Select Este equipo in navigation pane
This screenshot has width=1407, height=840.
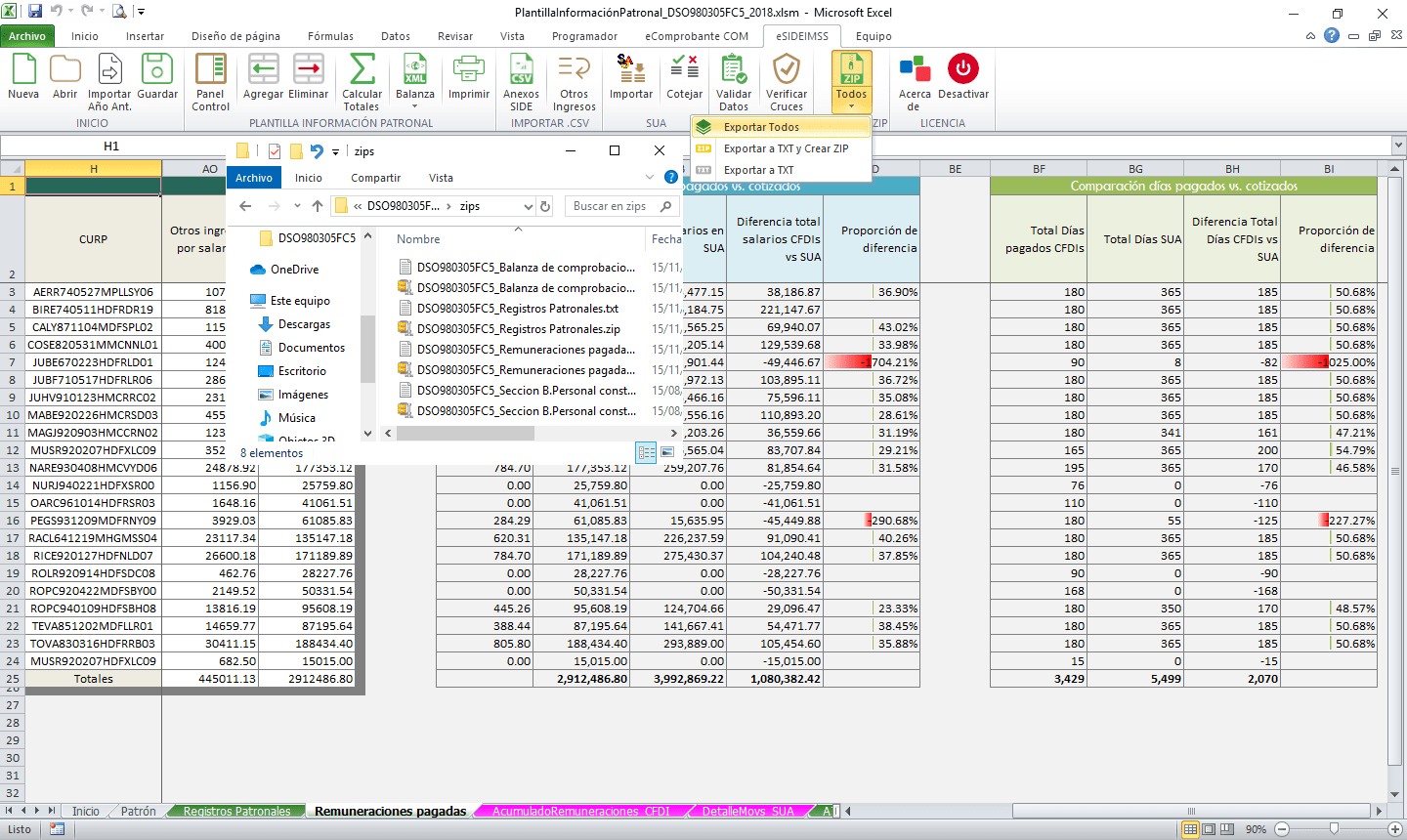(x=300, y=301)
